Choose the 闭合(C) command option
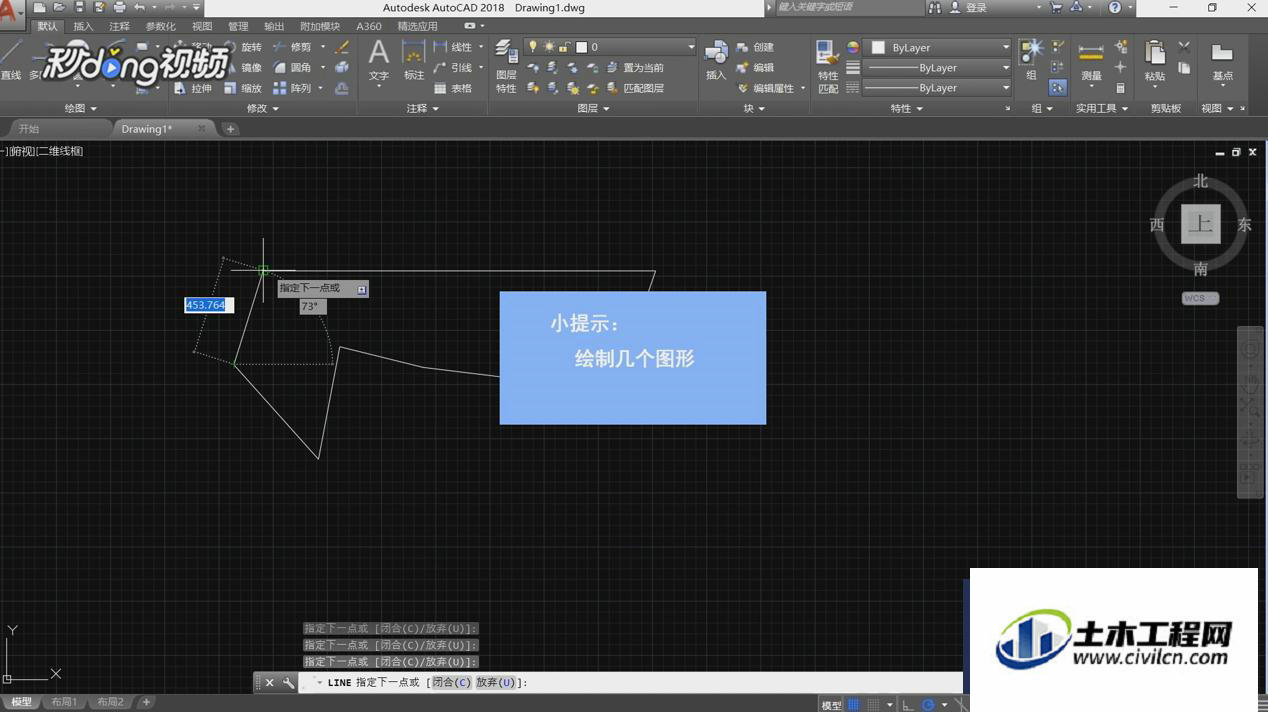1268x712 pixels. (x=451, y=683)
